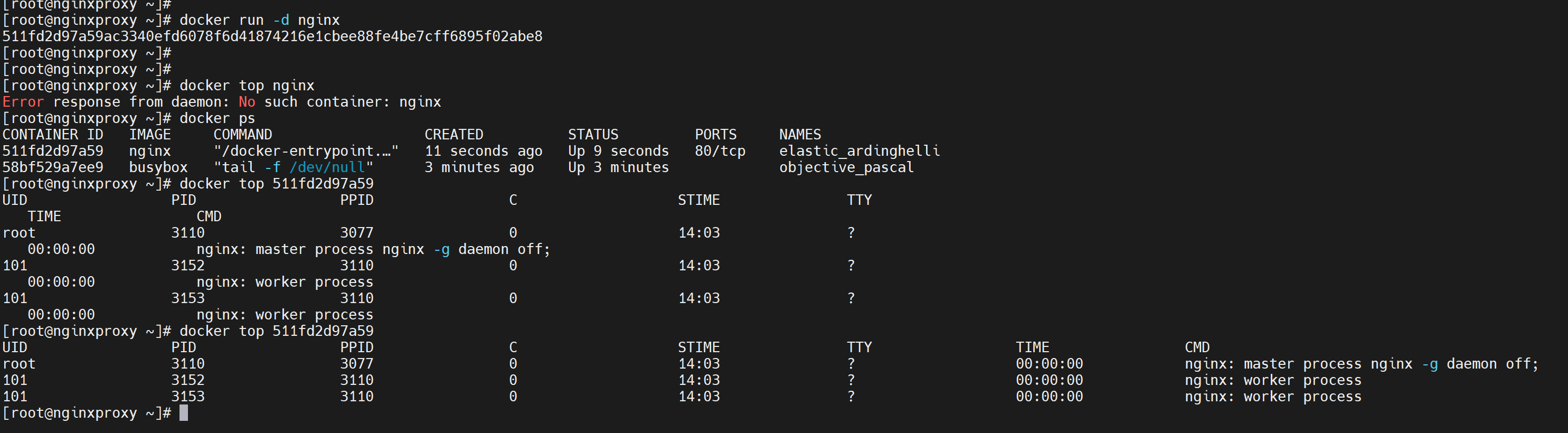Click the CREATED column header
This screenshot has width=1568, height=433.
coord(454,135)
